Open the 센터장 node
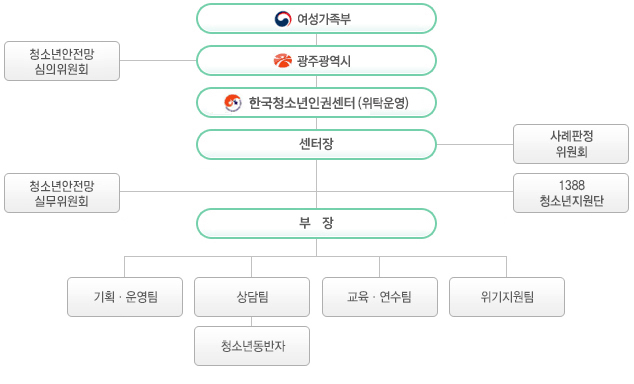Viewport: 634px width, 384px height. pos(316,144)
